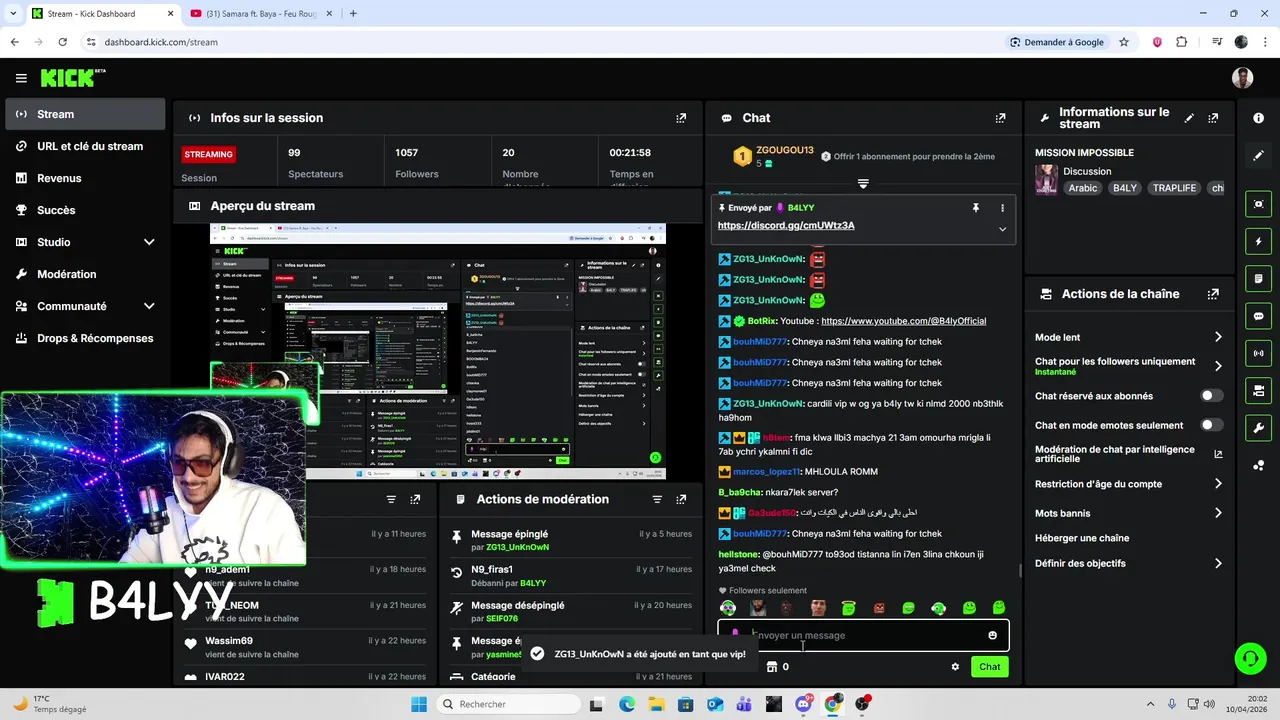
Task: Open chat settings gear icon
Action: coord(955,667)
